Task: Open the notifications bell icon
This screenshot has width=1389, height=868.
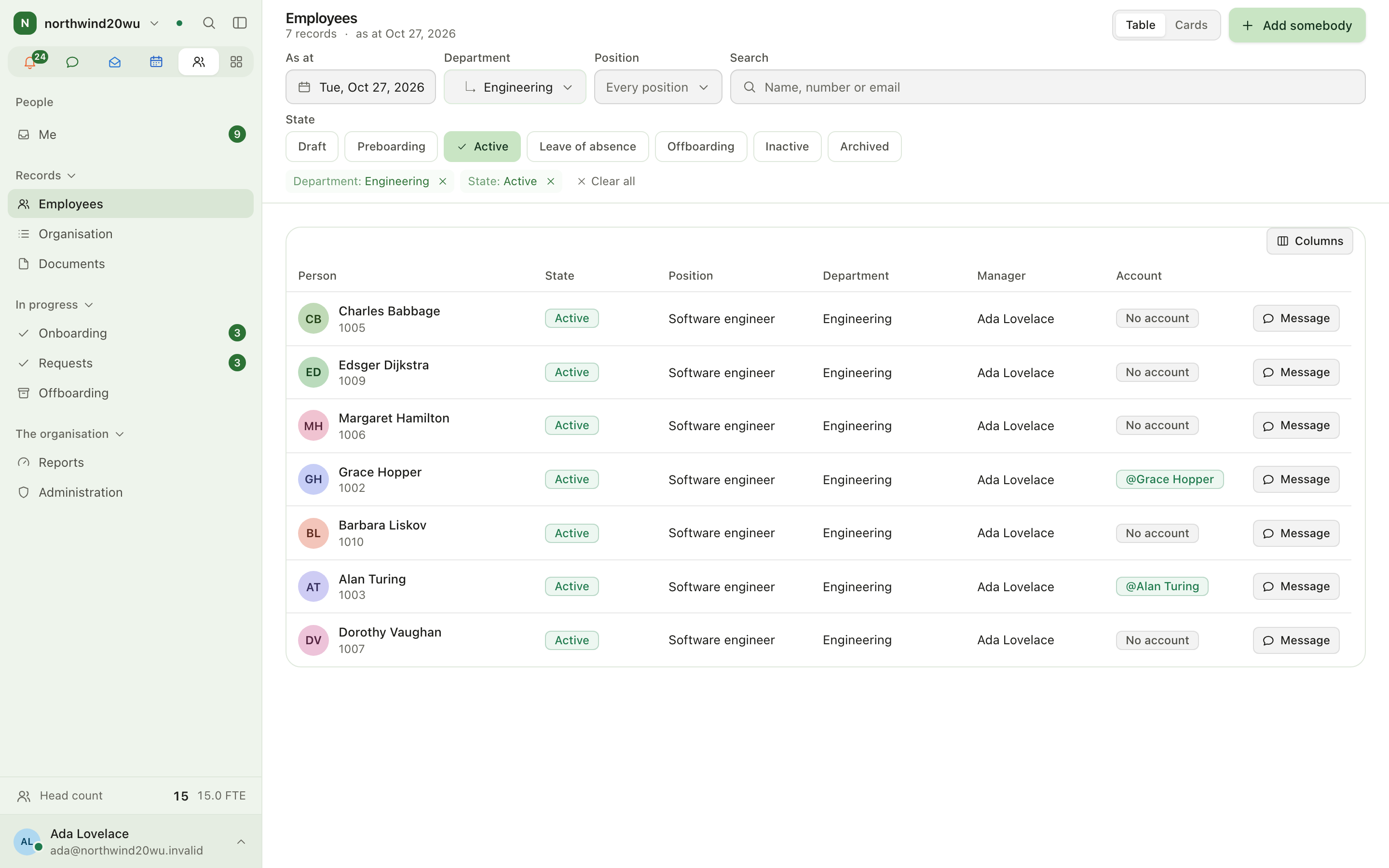Action: coord(30,62)
